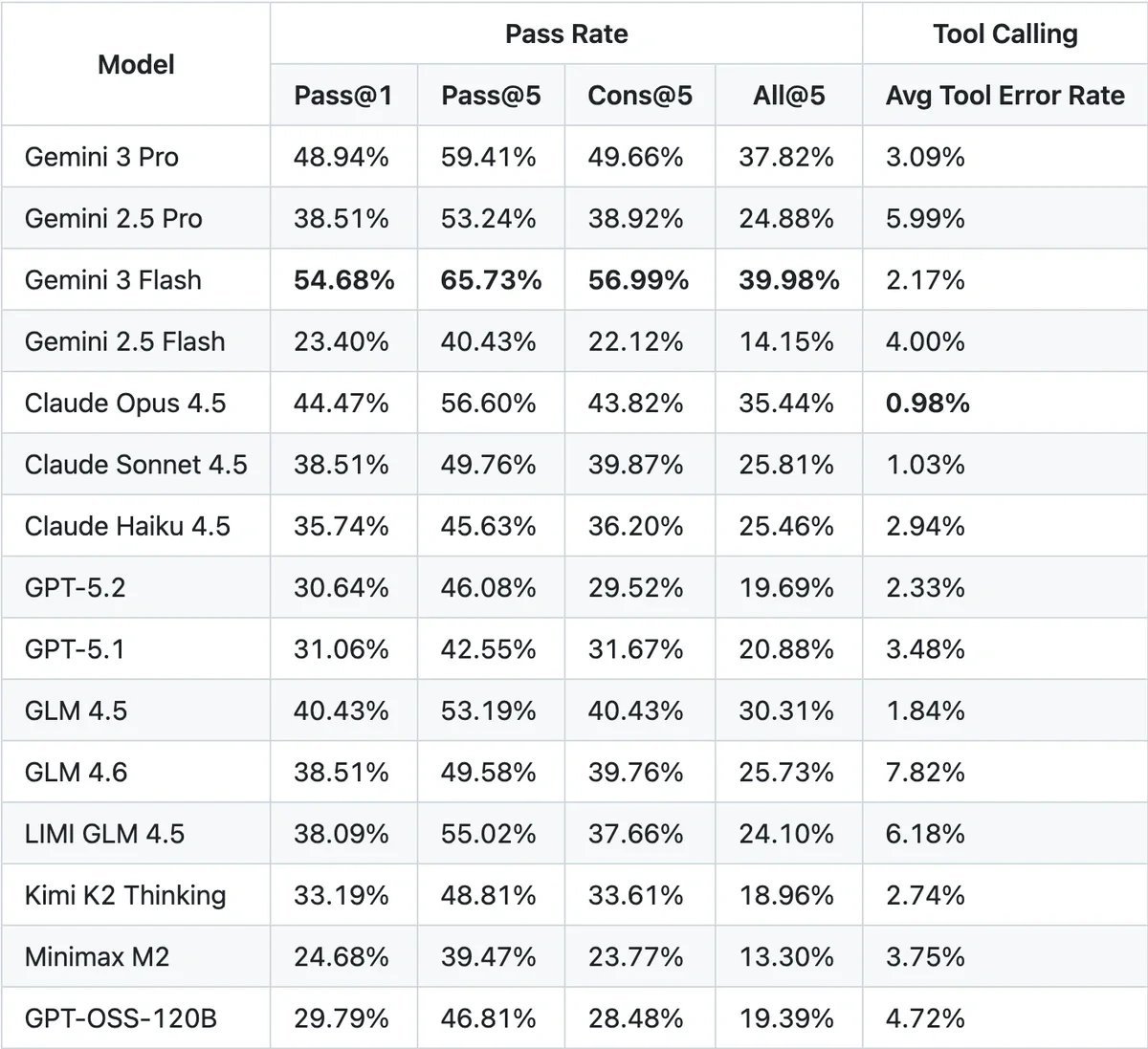Image resolution: width=1148 pixels, height=1049 pixels.
Task: Select the GPT-OSS-120B row label
Action: pos(121,1018)
